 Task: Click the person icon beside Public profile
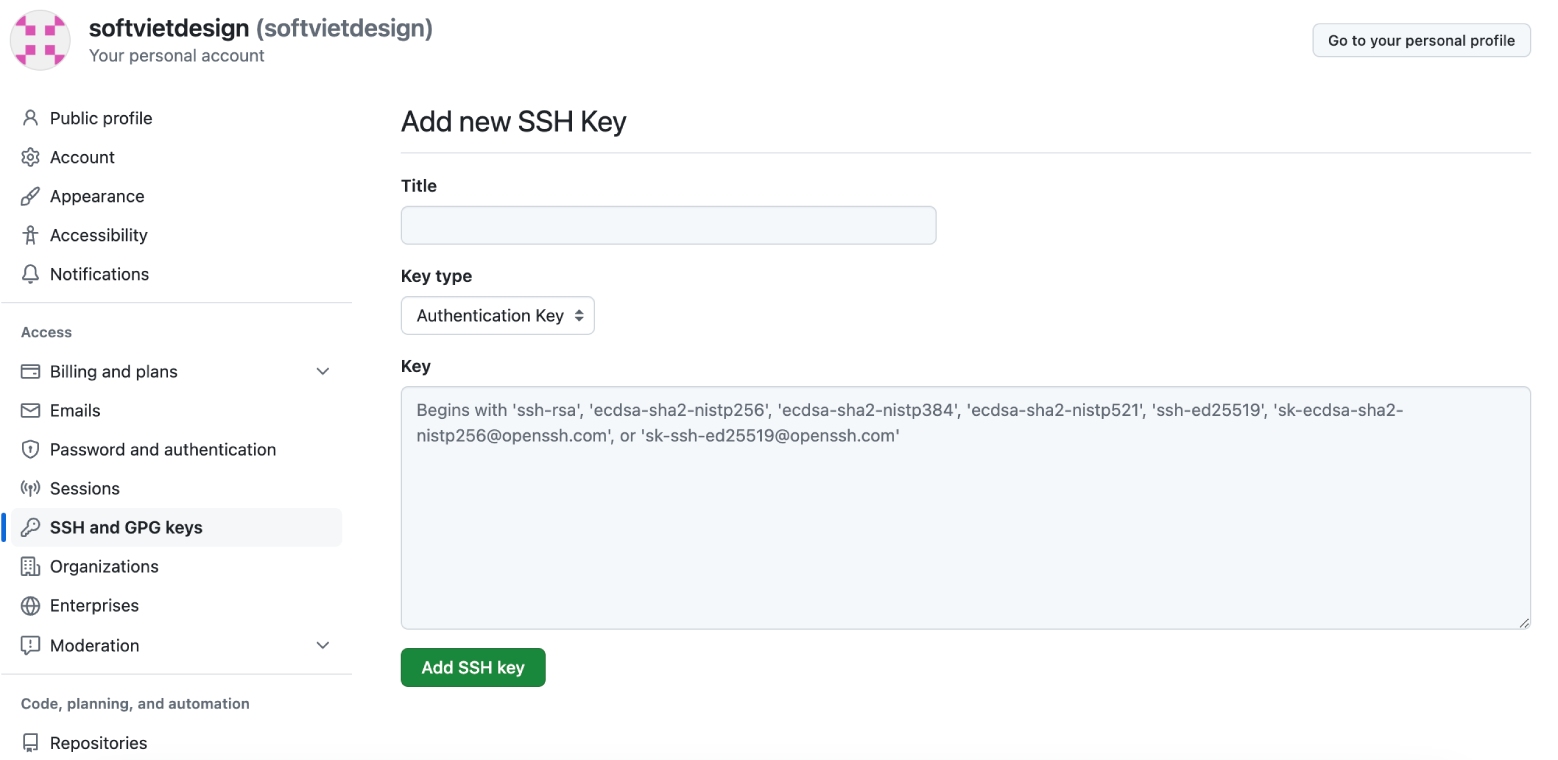[x=30, y=118]
